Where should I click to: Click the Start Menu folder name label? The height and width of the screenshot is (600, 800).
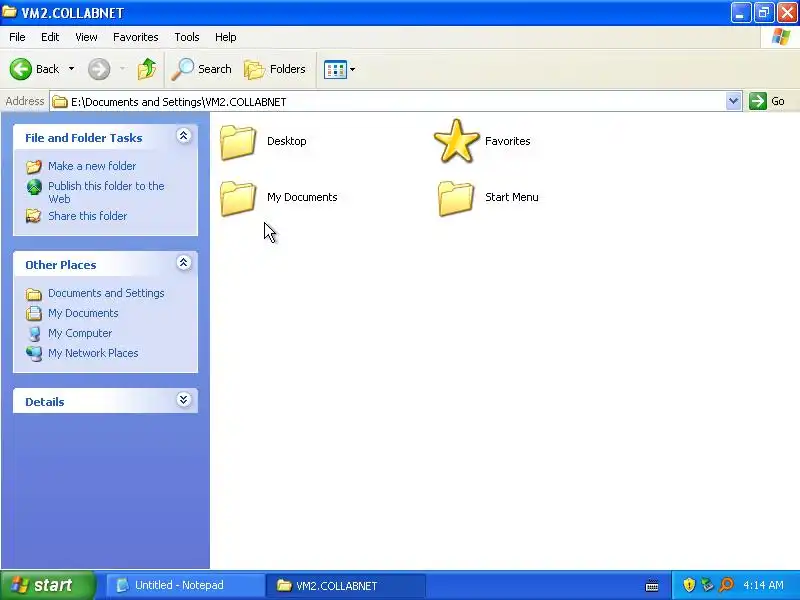tap(512, 197)
